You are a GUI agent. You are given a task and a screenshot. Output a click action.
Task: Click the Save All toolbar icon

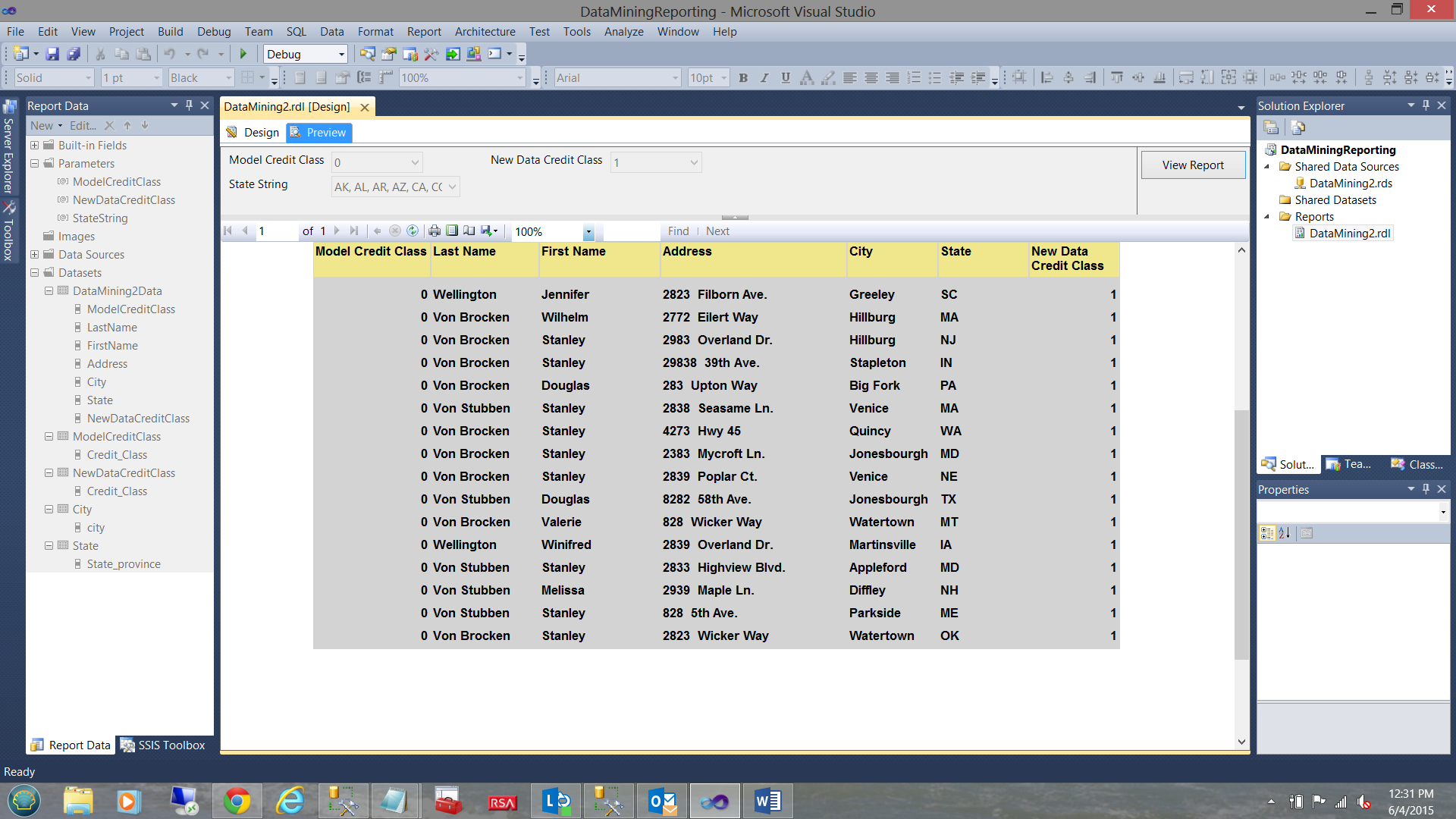(x=74, y=54)
